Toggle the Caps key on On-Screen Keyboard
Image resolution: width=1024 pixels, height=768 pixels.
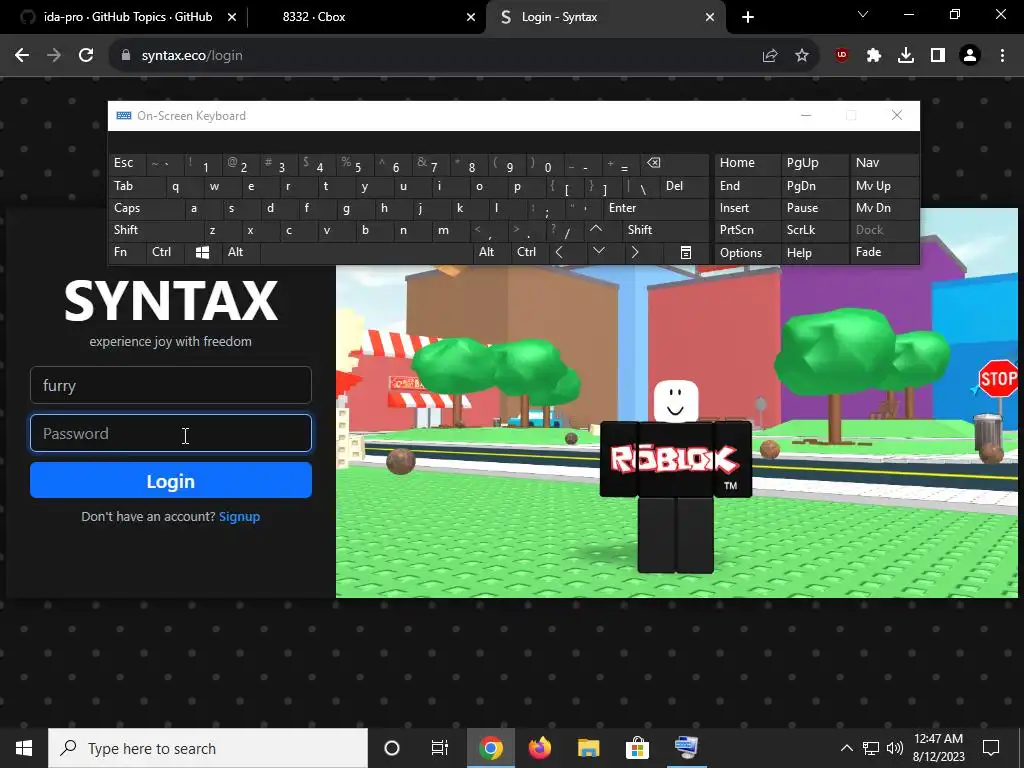click(x=147, y=208)
